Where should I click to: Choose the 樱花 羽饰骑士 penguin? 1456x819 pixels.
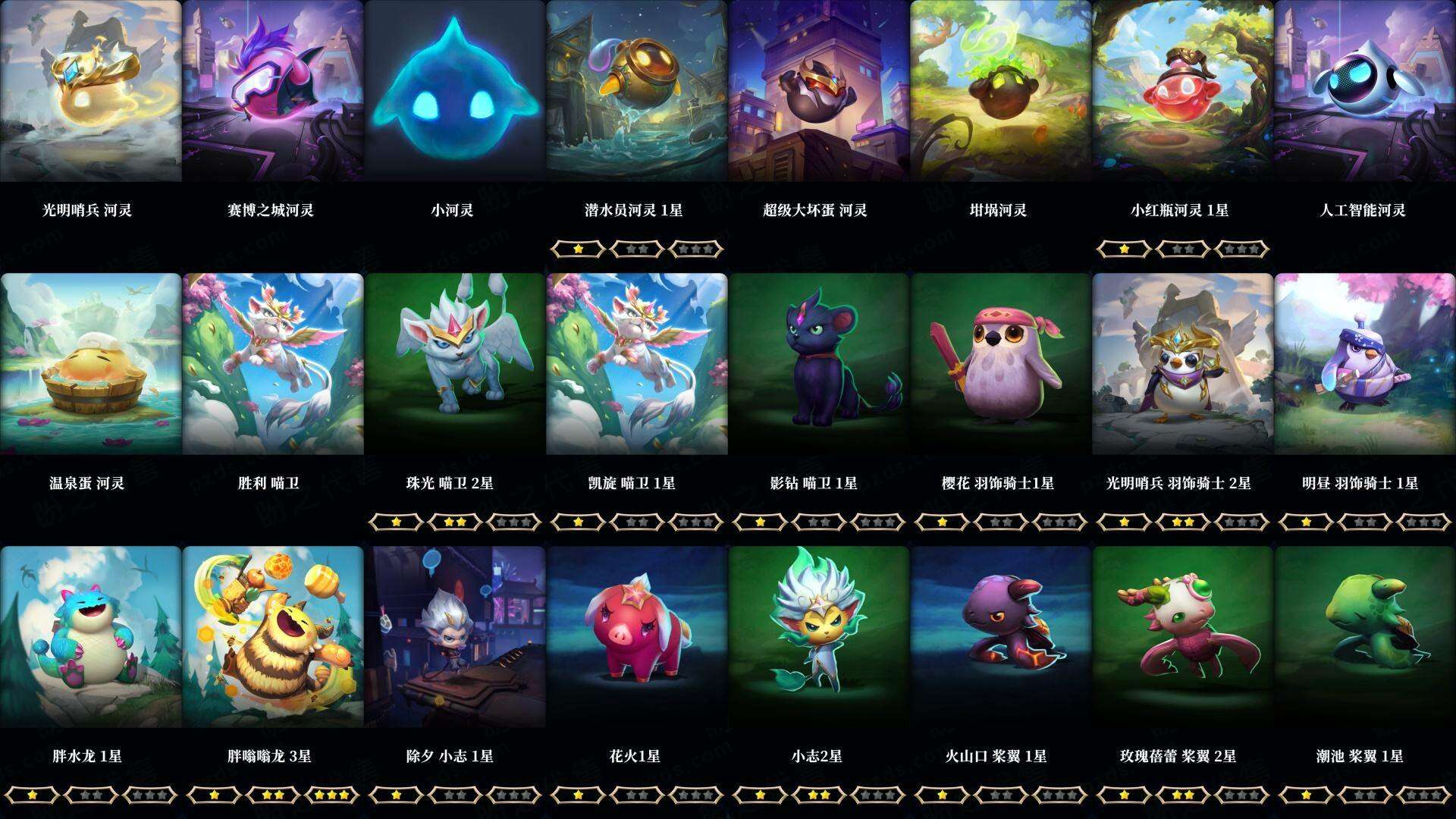click(x=1001, y=364)
